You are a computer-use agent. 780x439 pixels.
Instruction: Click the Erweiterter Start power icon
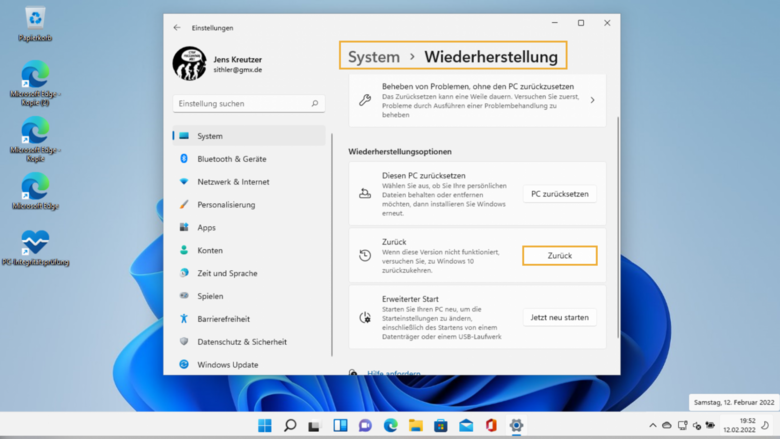(x=365, y=317)
